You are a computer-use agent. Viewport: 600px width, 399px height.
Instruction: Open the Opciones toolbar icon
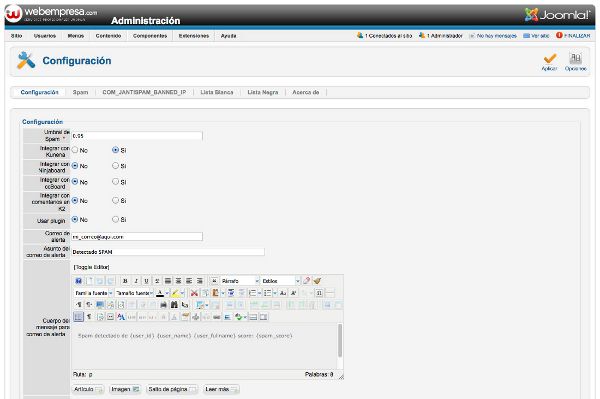click(x=575, y=59)
